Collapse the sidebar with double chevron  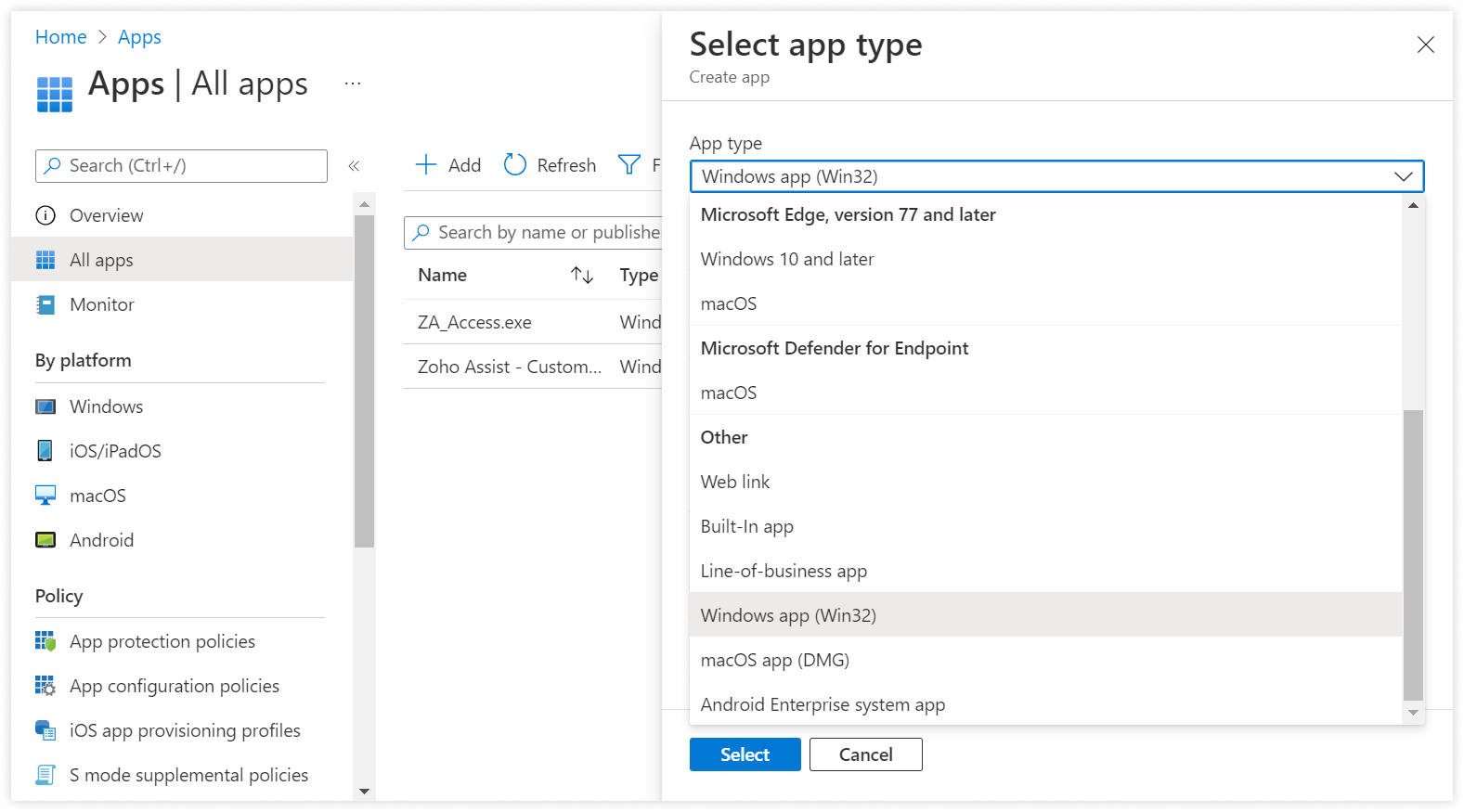point(354,166)
